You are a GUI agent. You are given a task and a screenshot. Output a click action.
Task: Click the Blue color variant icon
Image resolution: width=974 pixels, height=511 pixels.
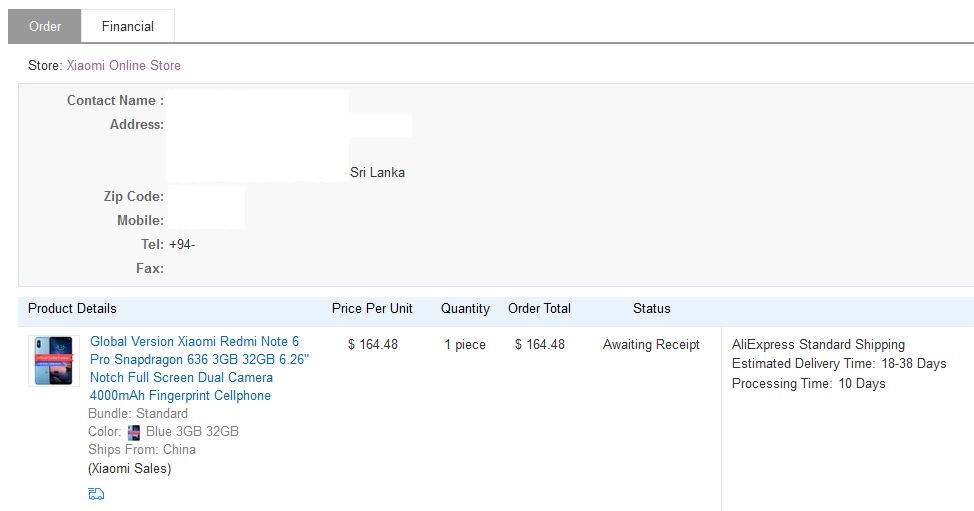click(134, 432)
